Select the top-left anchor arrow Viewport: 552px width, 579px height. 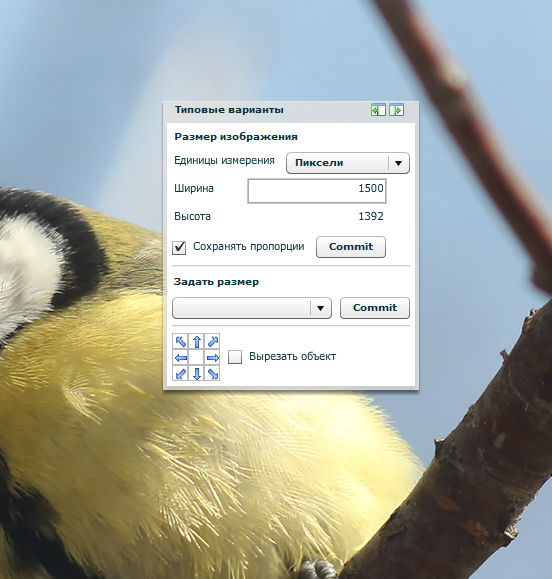(181, 342)
